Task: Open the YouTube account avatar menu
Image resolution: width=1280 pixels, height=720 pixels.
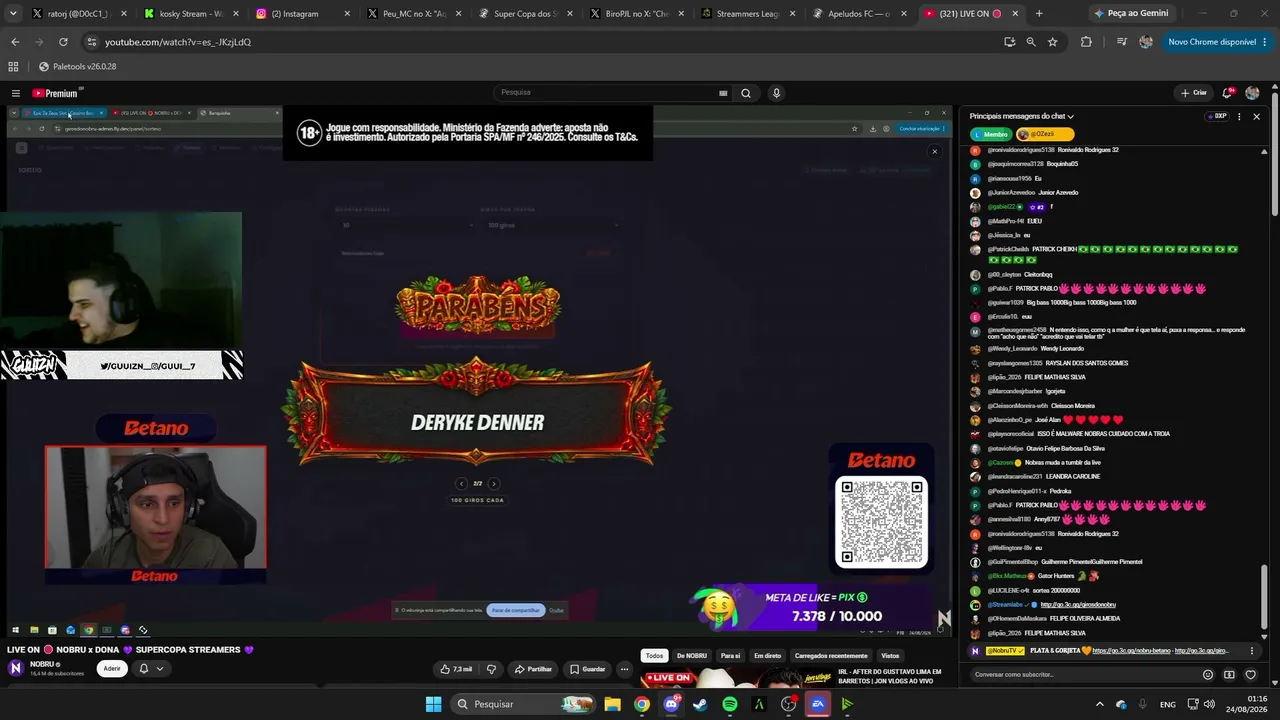Action: pyautogui.click(x=1252, y=93)
